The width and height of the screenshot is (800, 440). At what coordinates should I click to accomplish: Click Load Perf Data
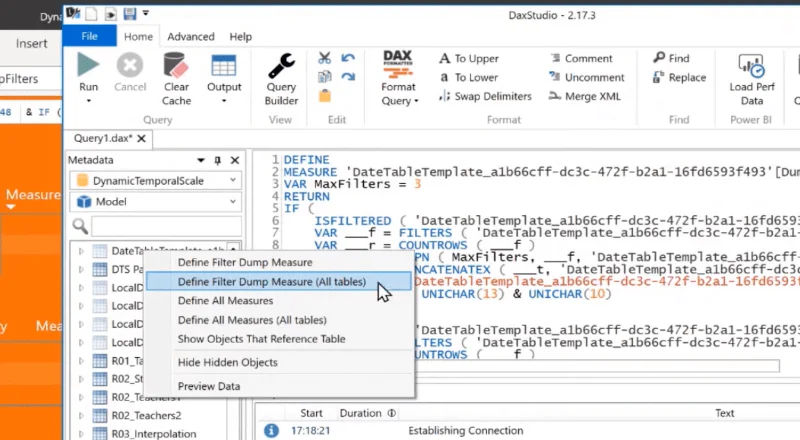[x=752, y=79]
